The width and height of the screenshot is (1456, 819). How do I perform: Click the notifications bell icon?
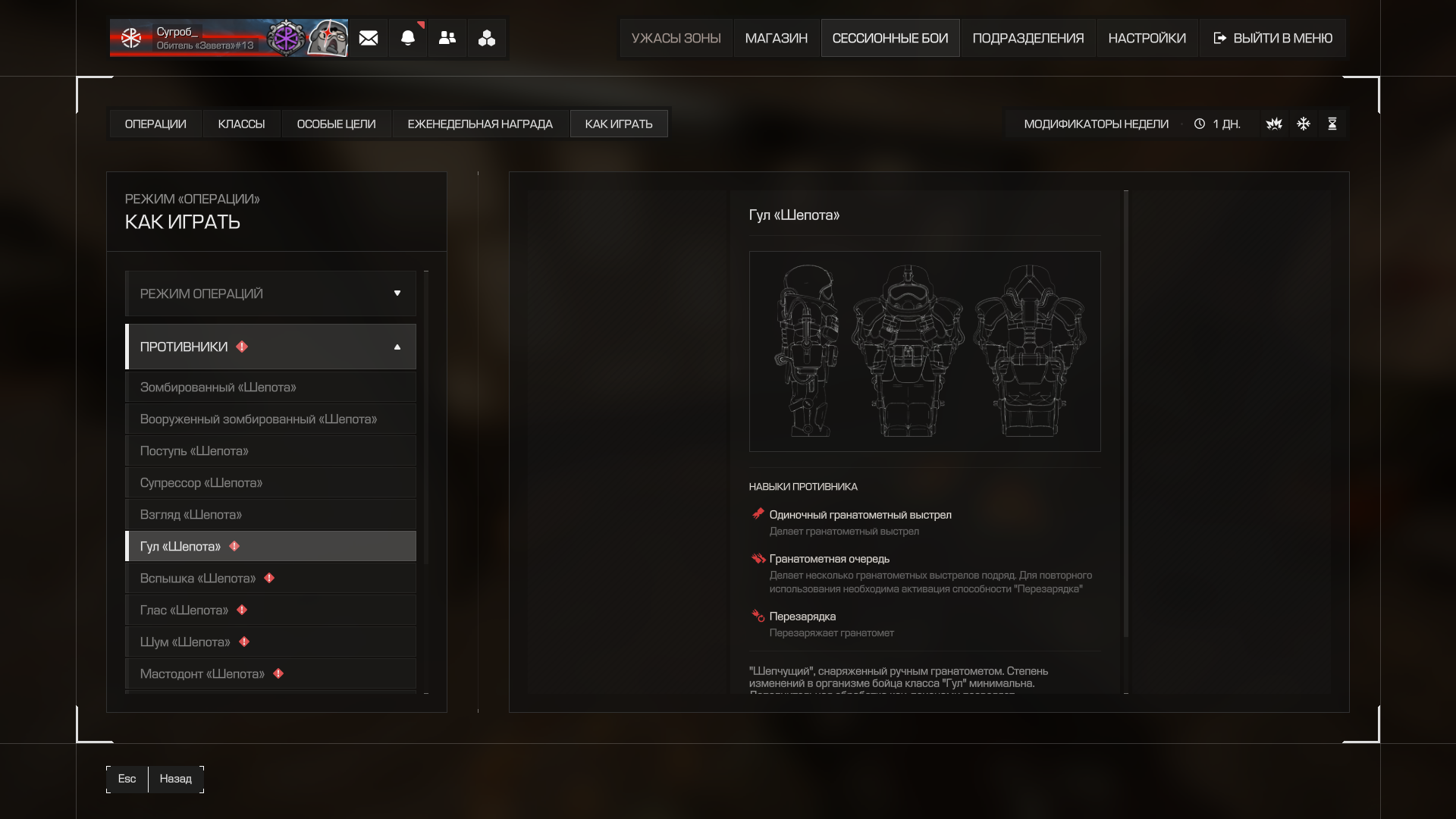click(408, 38)
